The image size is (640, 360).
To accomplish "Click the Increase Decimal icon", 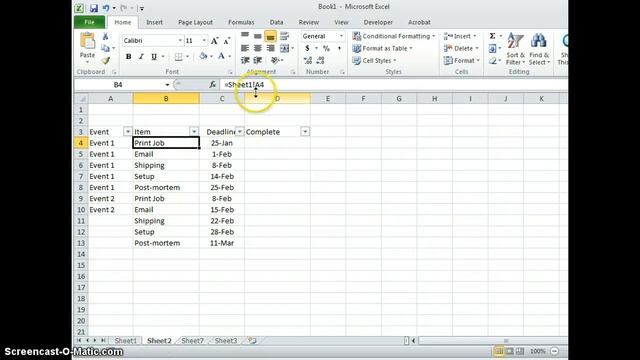I will [x=308, y=60].
